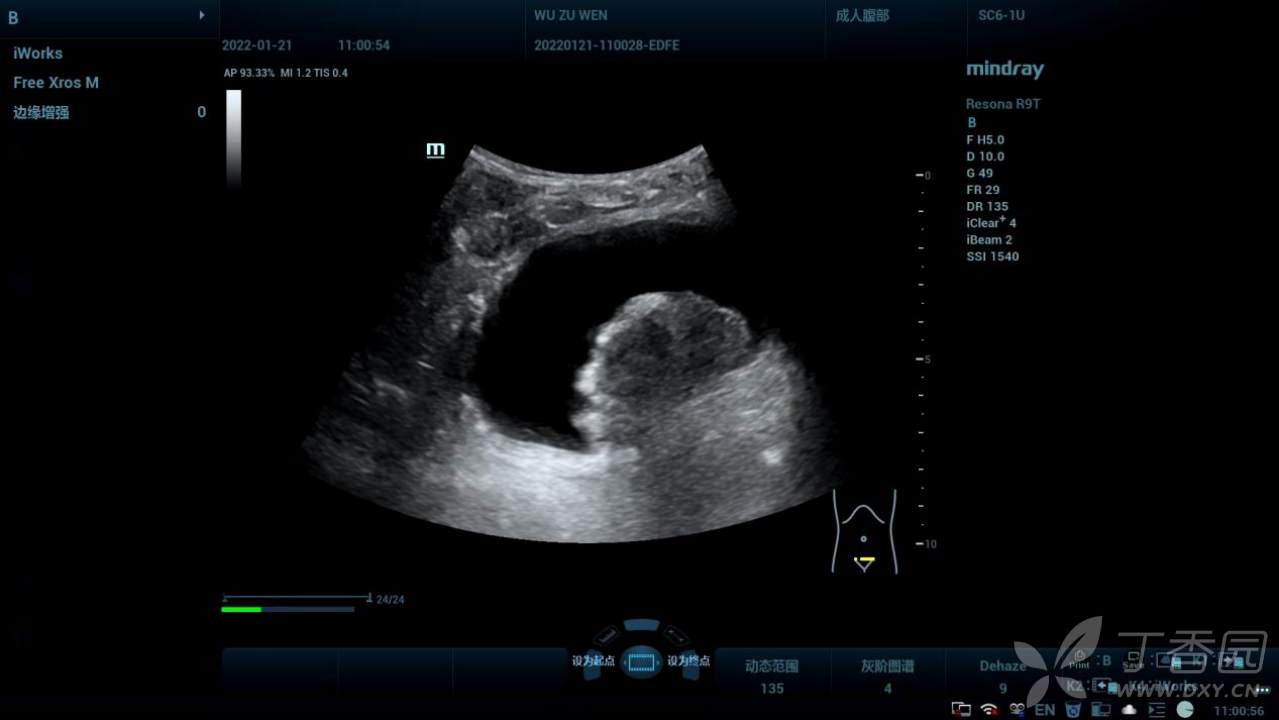
Task: Click 设为终点 set end point button
Action: (x=689, y=661)
